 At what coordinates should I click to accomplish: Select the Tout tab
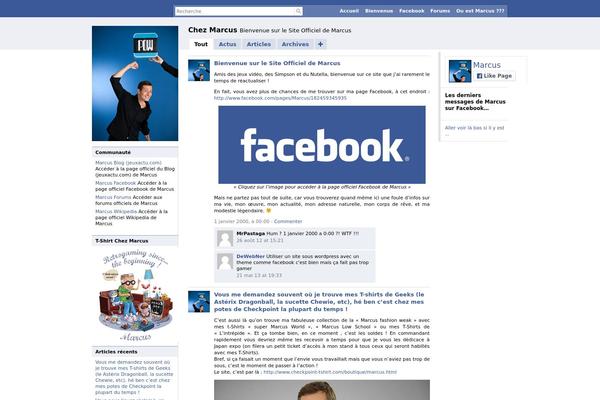coord(201,44)
